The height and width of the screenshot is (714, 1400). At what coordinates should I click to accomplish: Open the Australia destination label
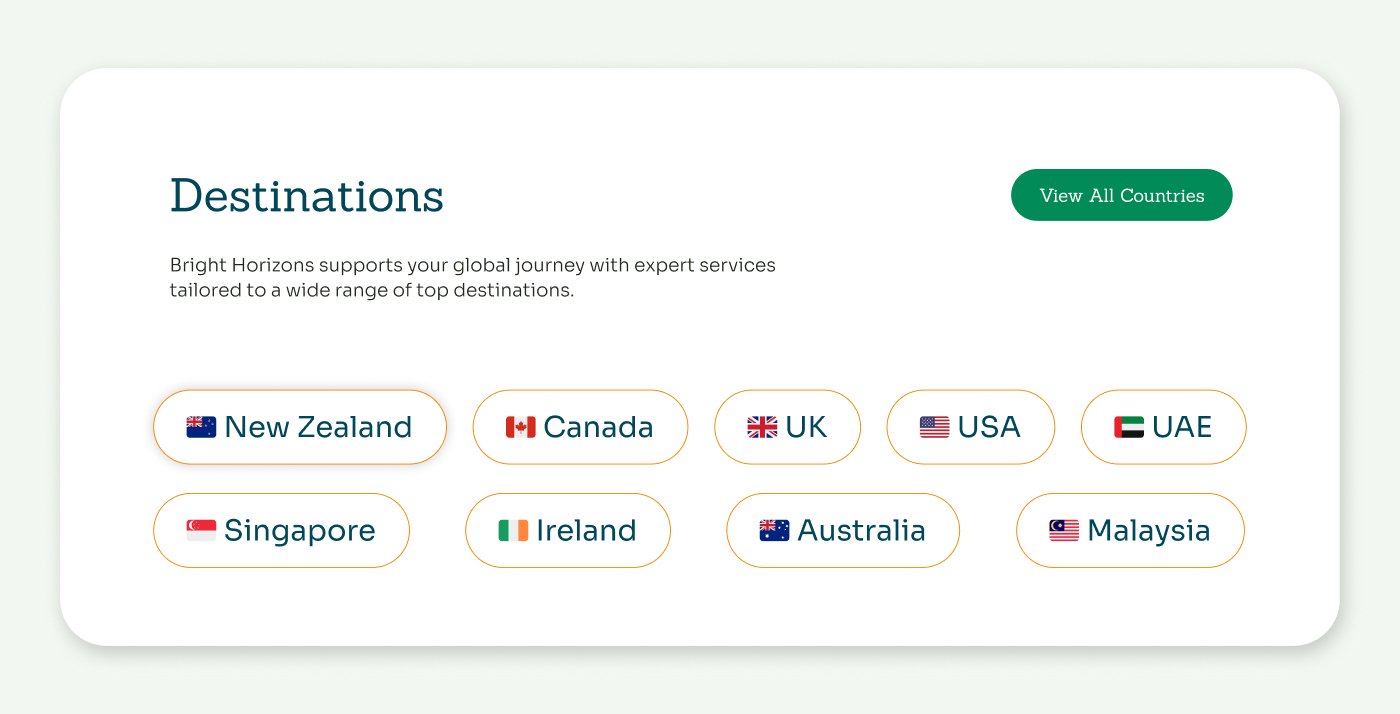tap(861, 530)
